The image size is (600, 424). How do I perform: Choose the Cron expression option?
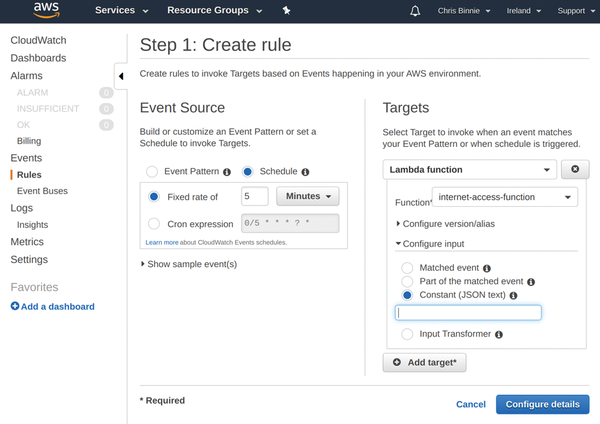[x=154, y=223]
